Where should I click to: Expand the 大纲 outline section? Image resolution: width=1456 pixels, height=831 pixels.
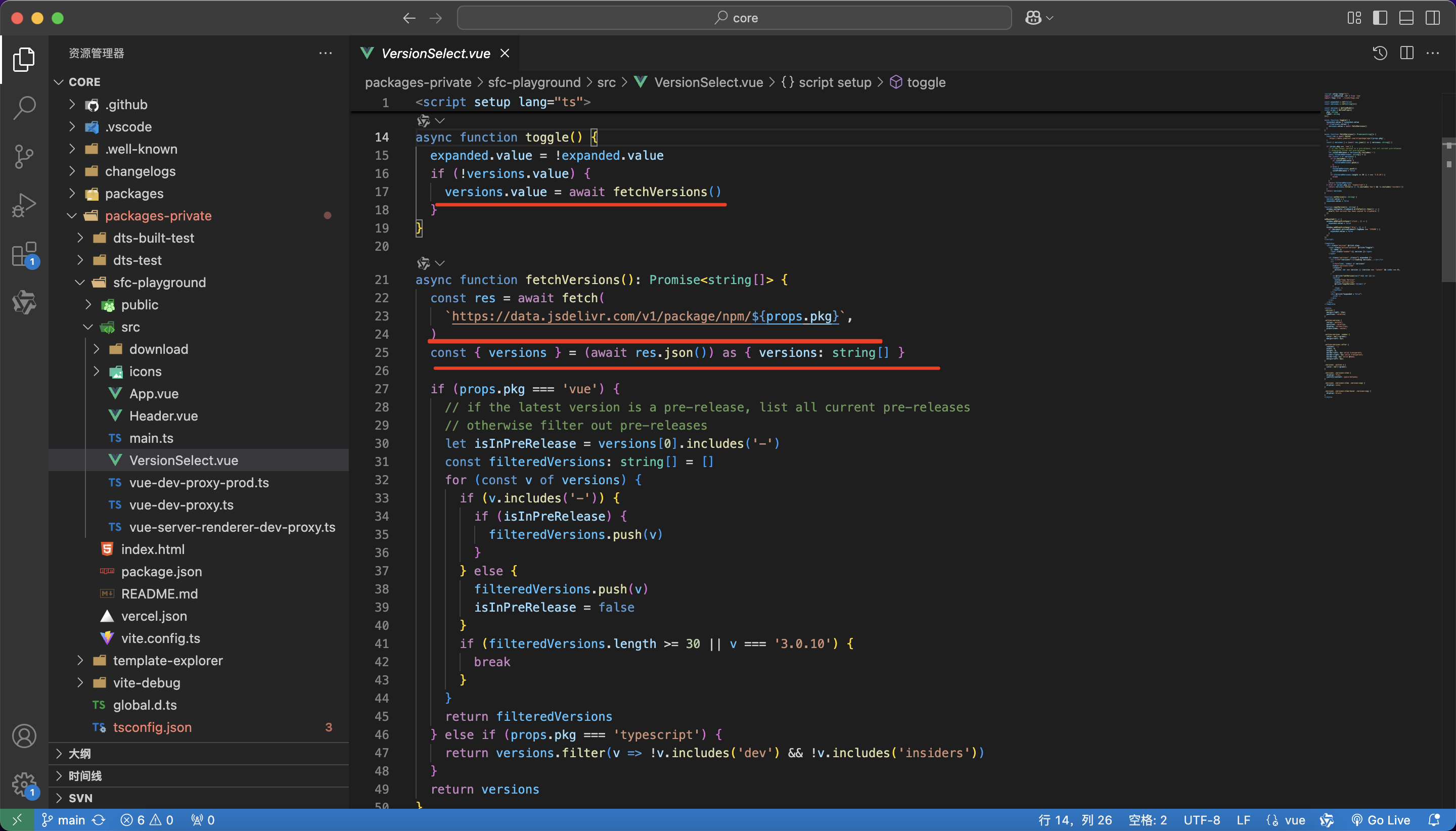pyautogui.click(x=79, y=754)
